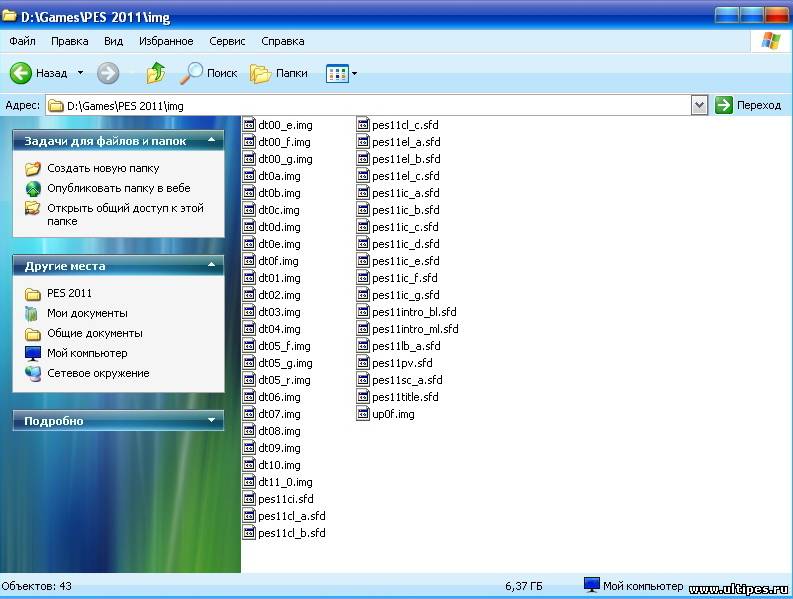The image size is (793, 599).
Task: Expand the address bar dropdown arrow
Action: (699, 105)
